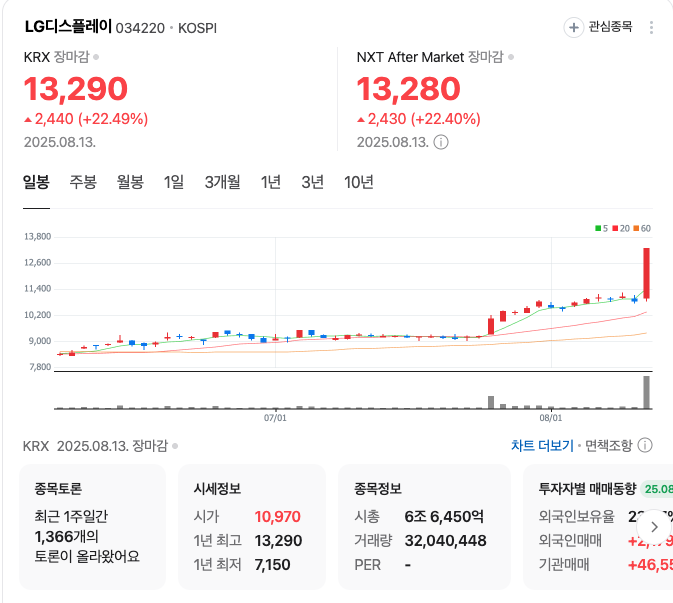Click the 1년 최저 value 7,150
This screenshot has height=603, width=673.
(x=273, y=564)
